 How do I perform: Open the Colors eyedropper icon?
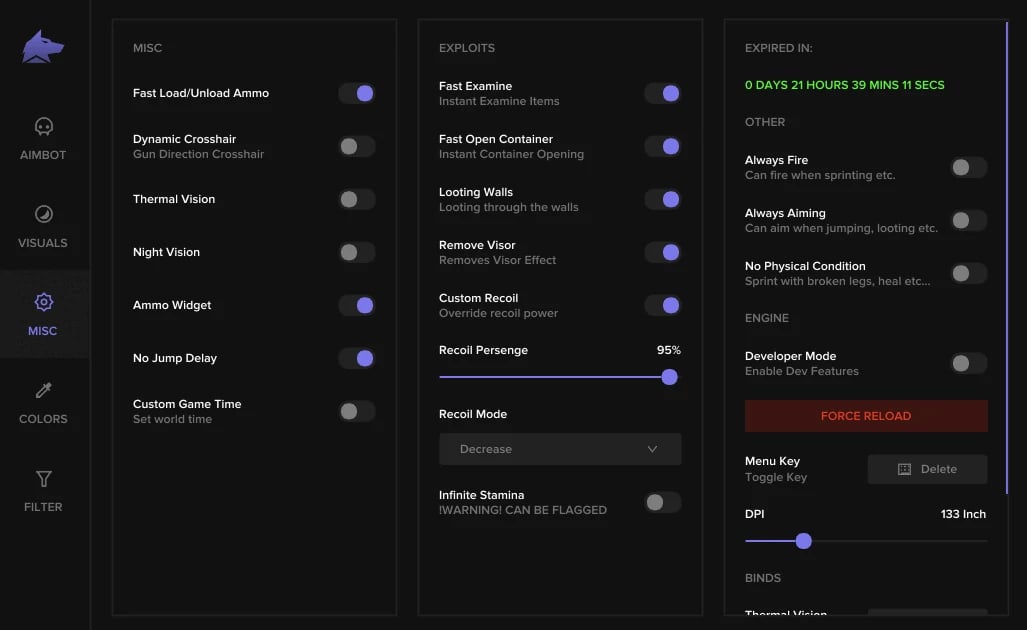coord(43,390)
